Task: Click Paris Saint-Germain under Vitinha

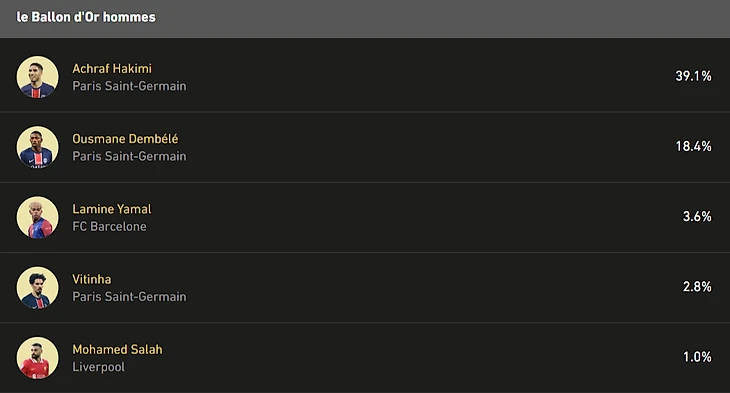Action: pyautogui.click(x=129, y=297)
